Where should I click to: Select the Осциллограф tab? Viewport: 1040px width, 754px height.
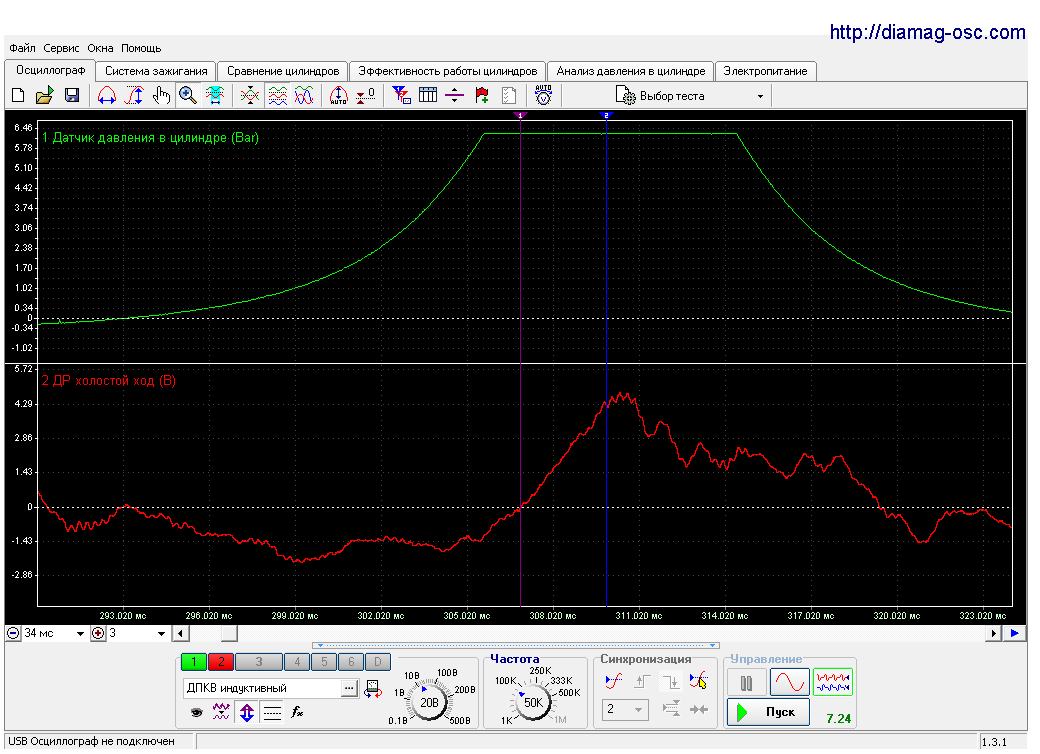point(50,70)
